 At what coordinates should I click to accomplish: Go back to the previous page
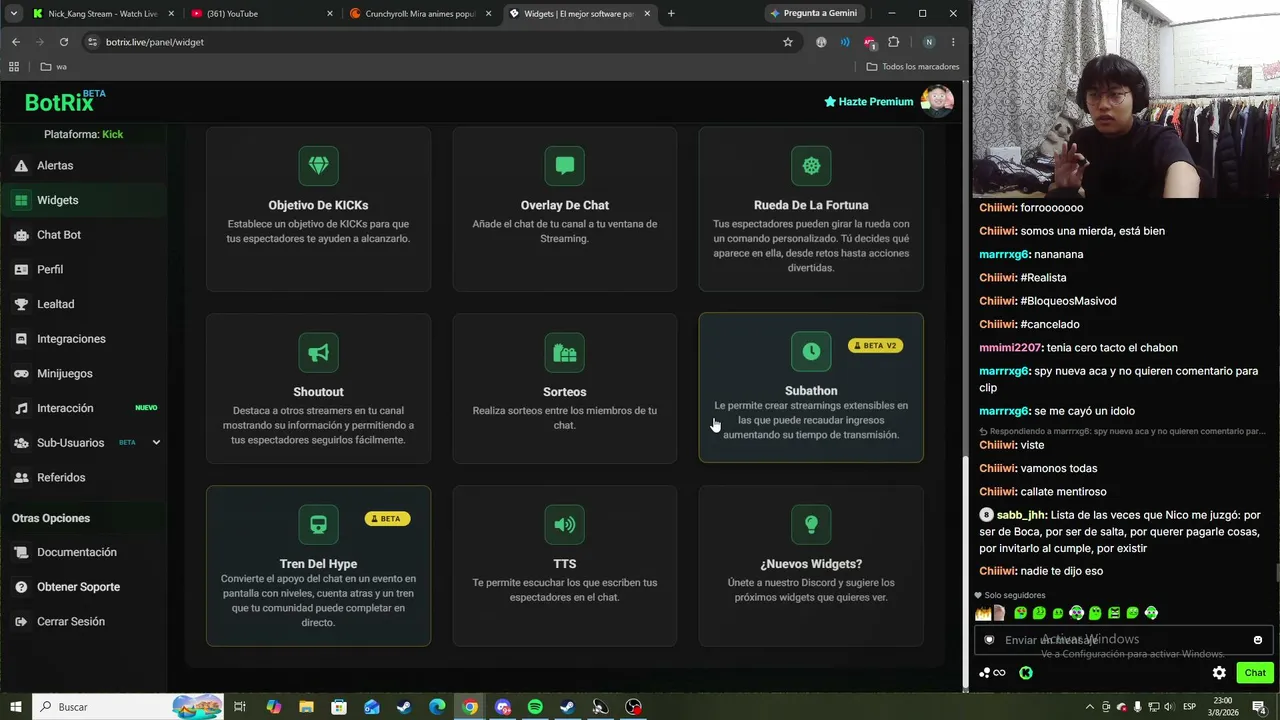point(16,42)
